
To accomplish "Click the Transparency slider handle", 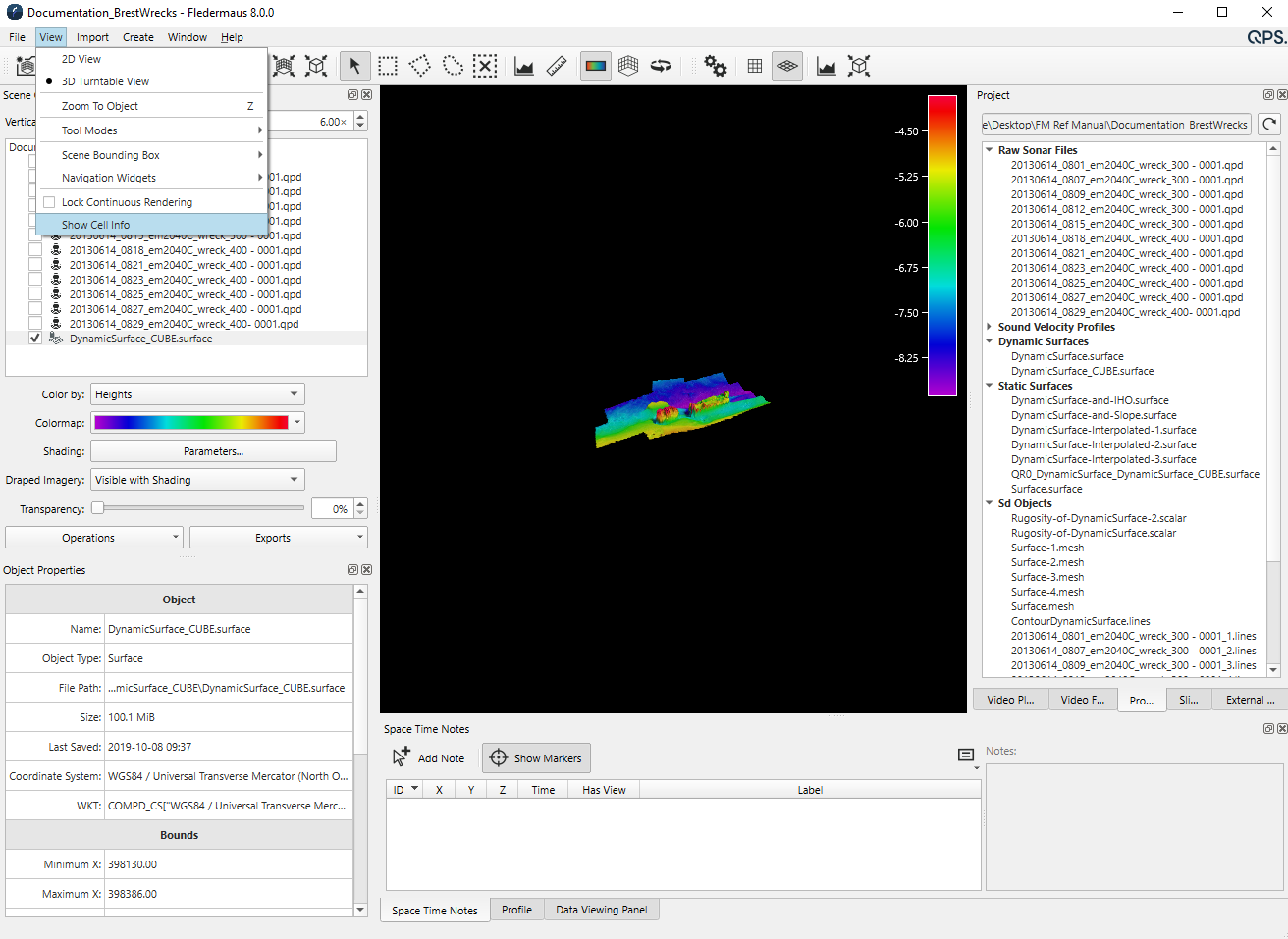I will pos(98,508).
